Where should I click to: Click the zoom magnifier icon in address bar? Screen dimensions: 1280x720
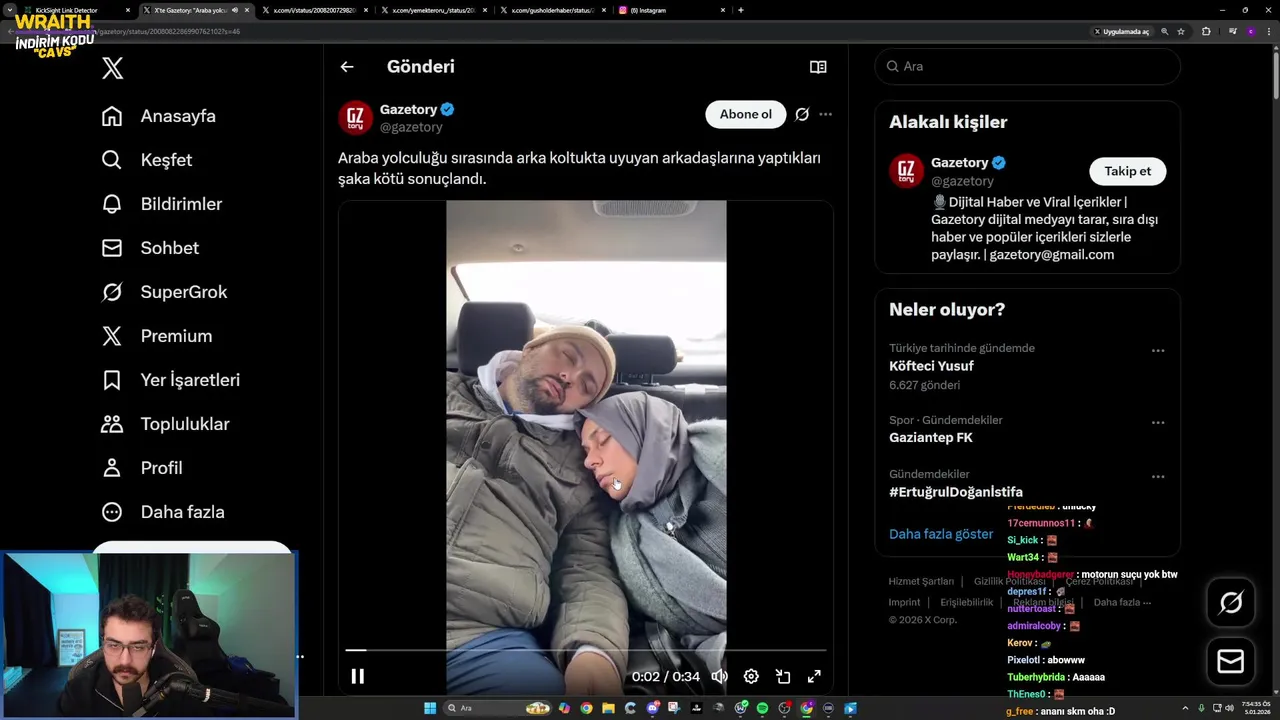pyautogui.click(x=1165, y=32)
